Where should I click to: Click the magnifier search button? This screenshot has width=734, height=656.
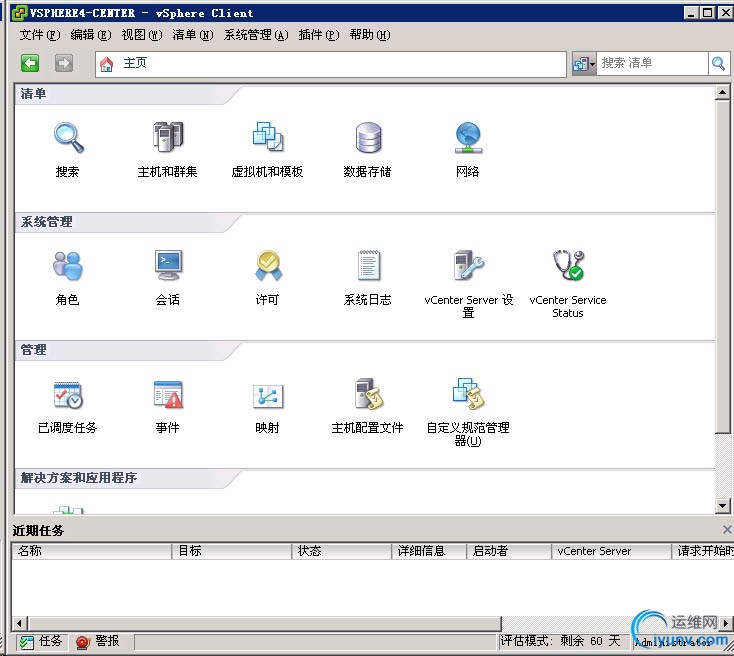pos(719,63)
